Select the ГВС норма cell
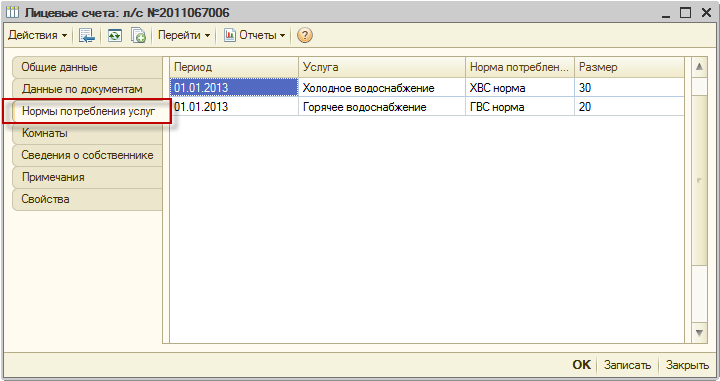720x381 pixels. point(520,106)
